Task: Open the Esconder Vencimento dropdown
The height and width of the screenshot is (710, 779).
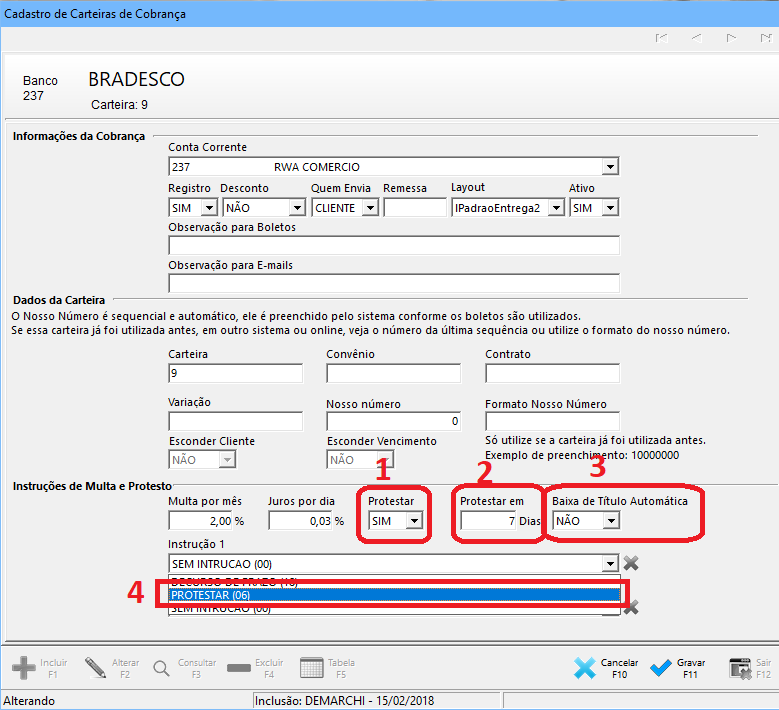Action: coord(385,460)
